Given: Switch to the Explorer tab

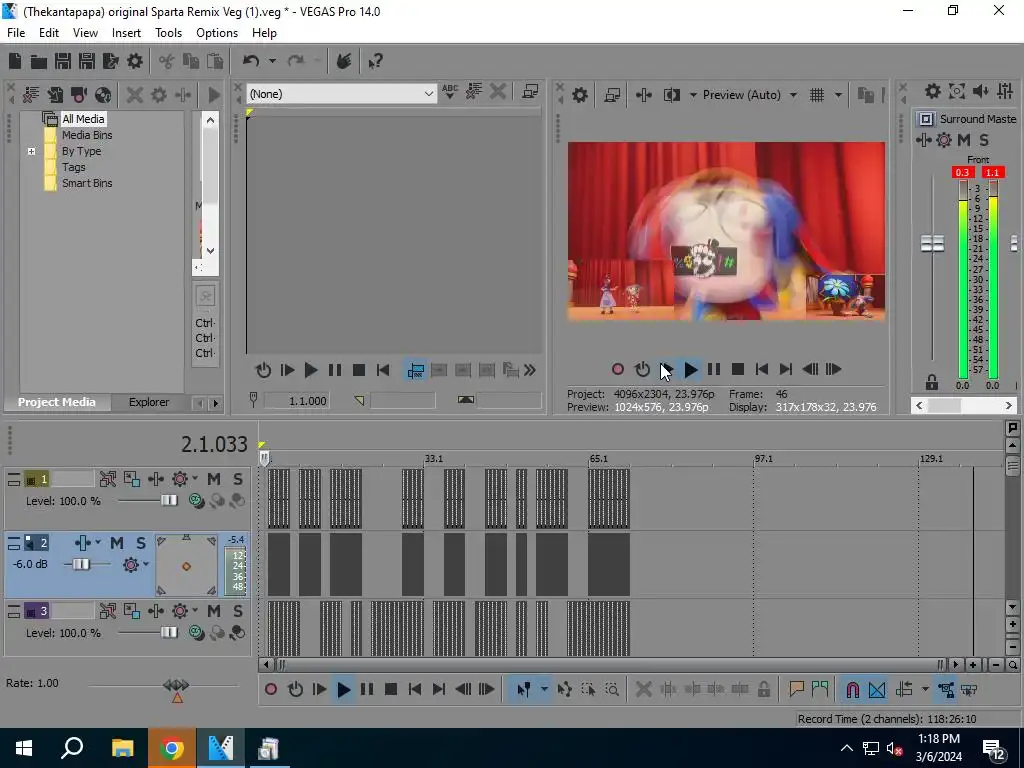Looking at the screenshot, I should [x=149, y=402].
